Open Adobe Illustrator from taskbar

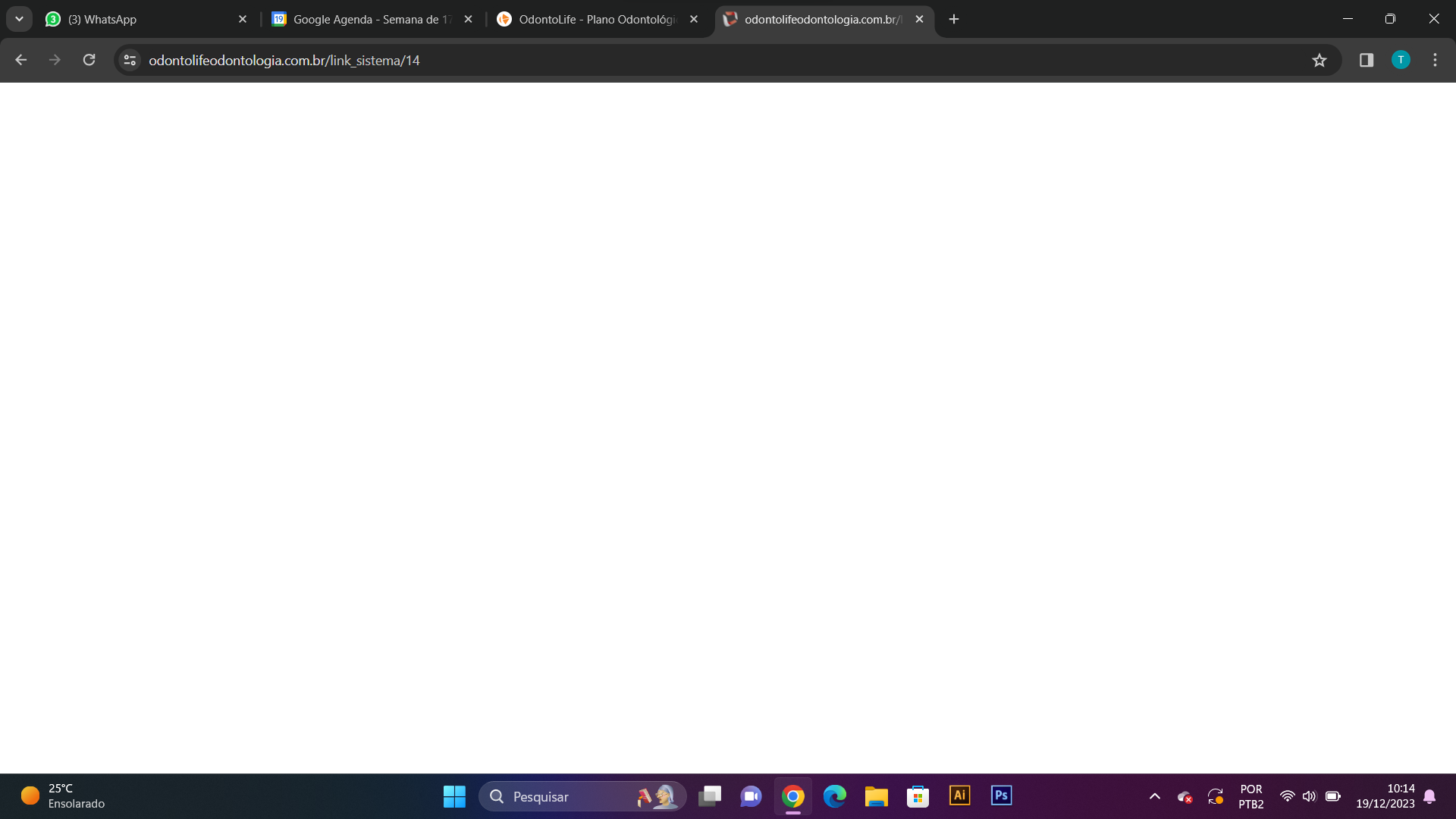coord(959,795)
